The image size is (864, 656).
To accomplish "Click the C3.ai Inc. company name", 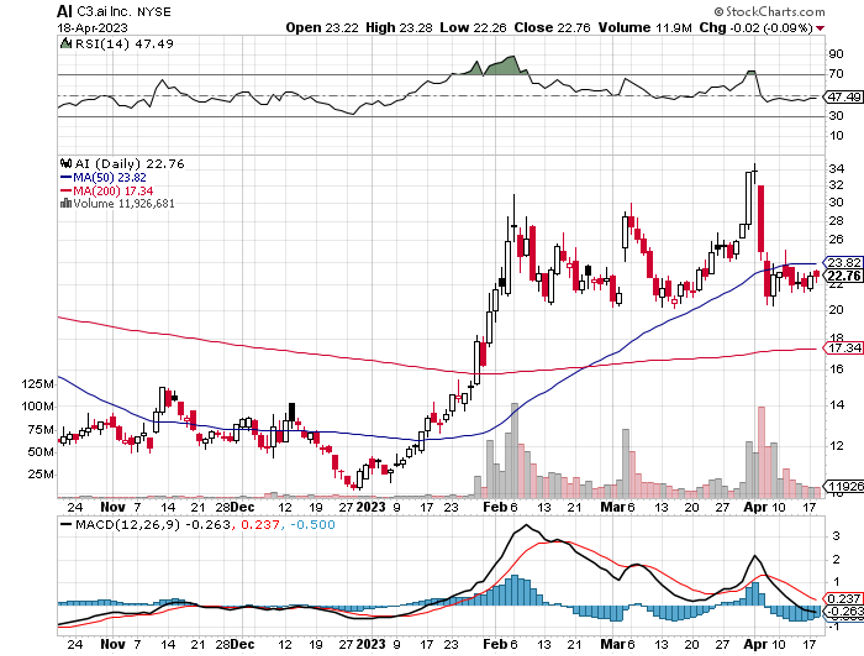I will [105, 12].
